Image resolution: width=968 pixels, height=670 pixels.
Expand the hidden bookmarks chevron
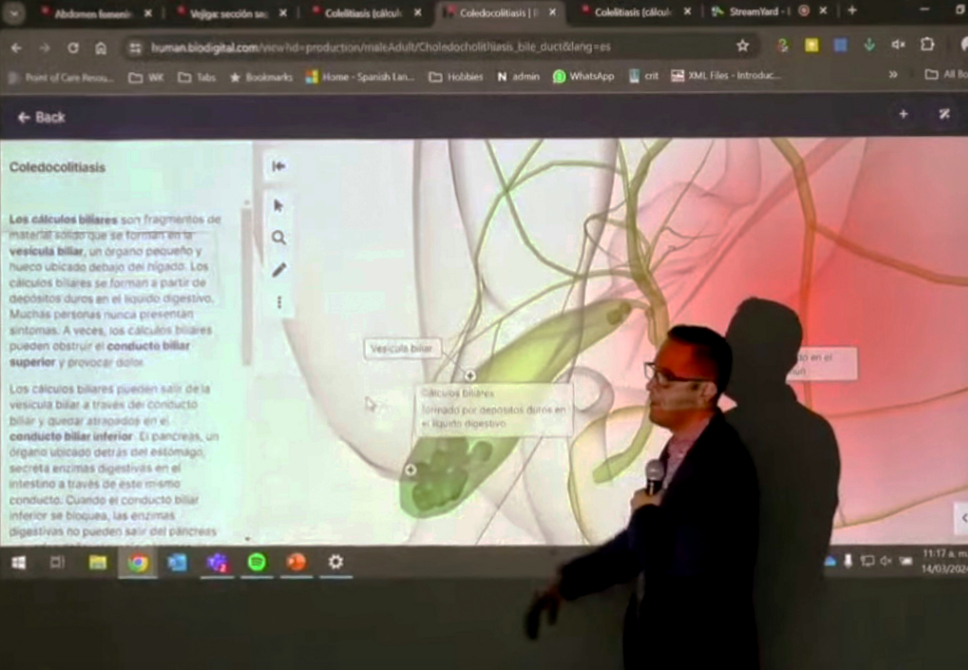(x=893, y=75)
